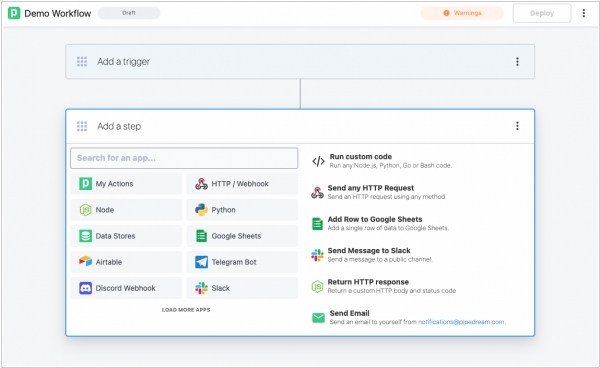Choose Discord Webhook app

click(x=126, y=288)
